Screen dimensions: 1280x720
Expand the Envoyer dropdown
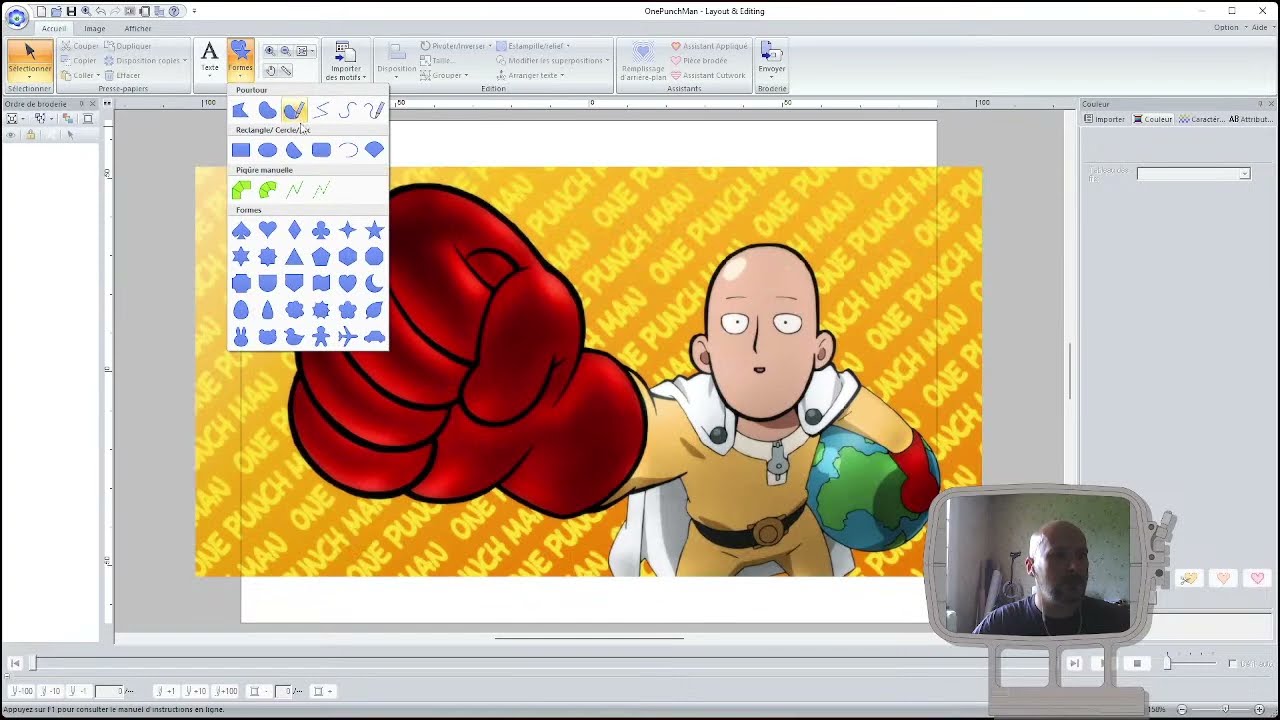(x=772, y=59)
